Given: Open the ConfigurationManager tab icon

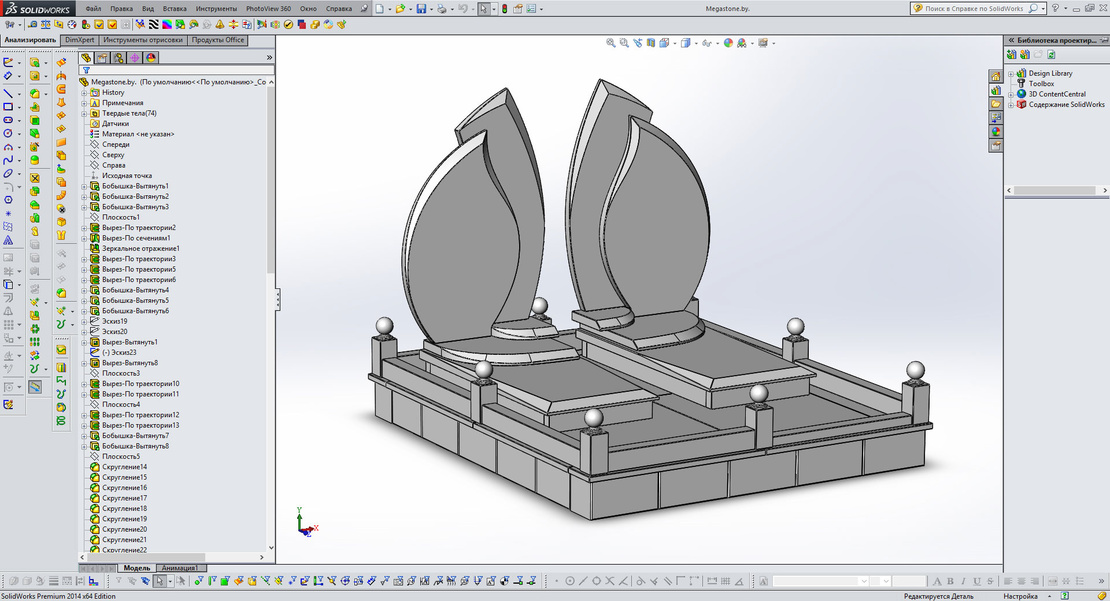Looking at the screenshot, I should pos(118,58).
